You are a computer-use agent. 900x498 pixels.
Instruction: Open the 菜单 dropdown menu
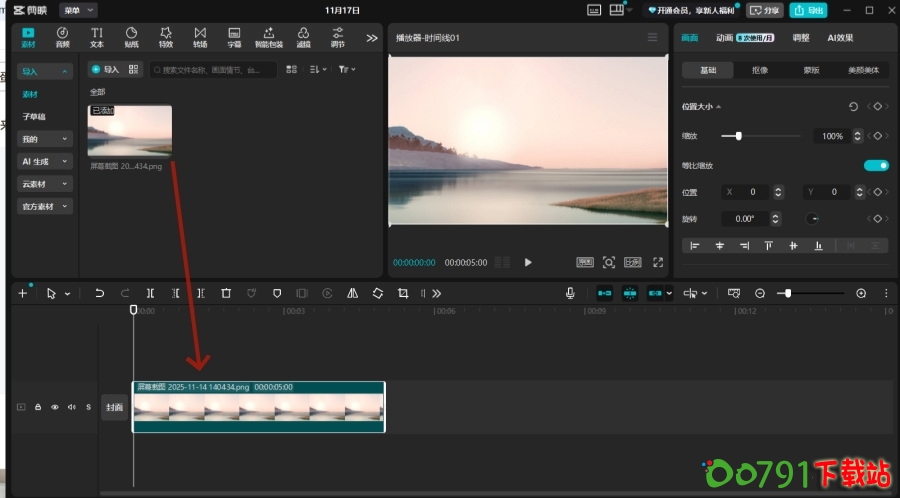[x=77, y=10]
